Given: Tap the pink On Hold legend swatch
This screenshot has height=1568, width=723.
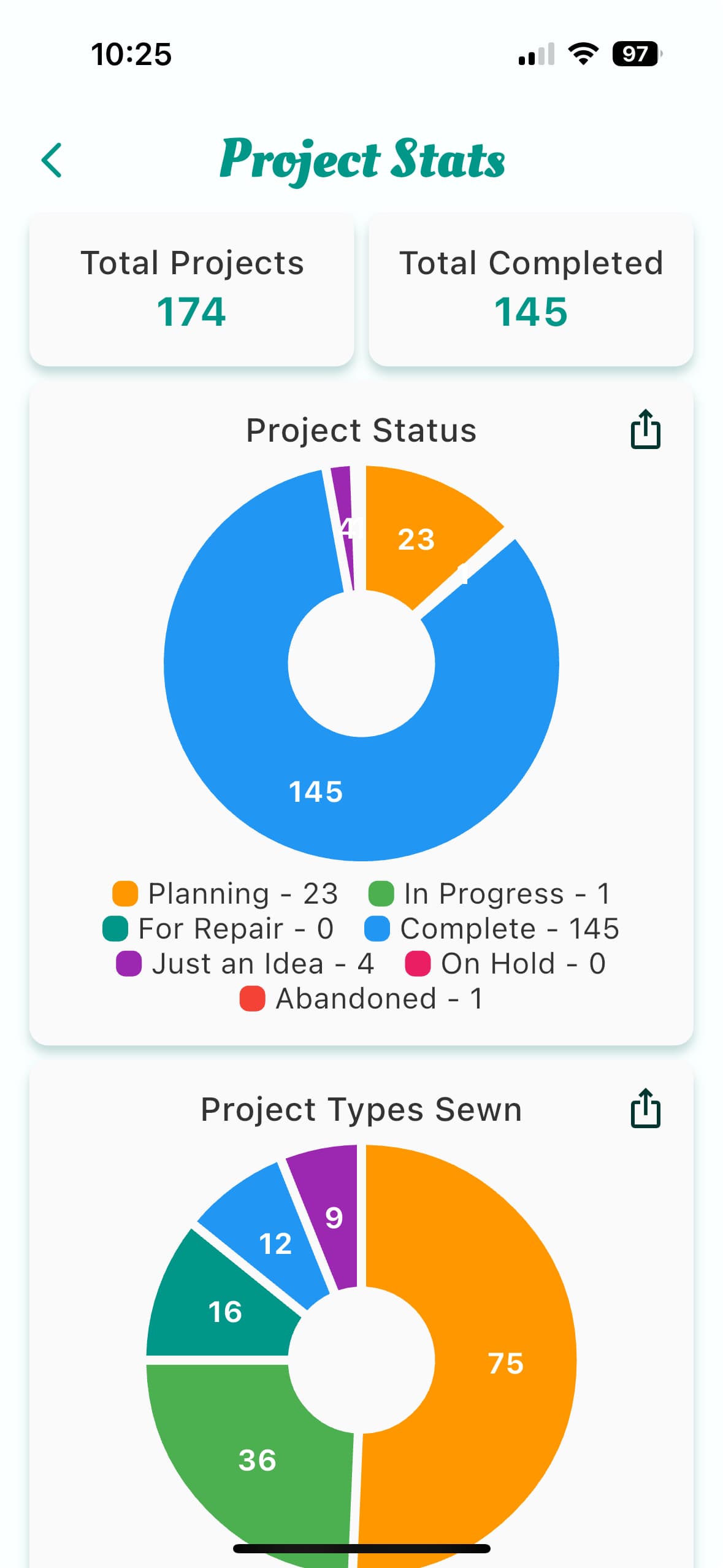Looking at the screenshot, I should coord(418,963).
